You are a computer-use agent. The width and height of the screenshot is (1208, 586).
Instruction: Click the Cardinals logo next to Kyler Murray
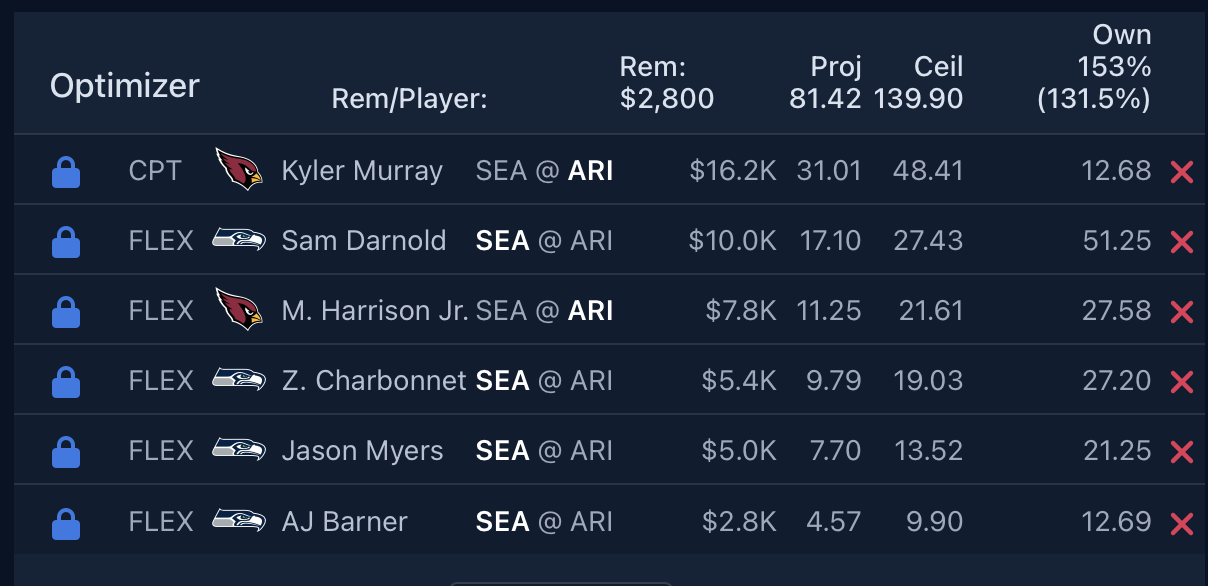pyautogui.click(x=238, y=170)
